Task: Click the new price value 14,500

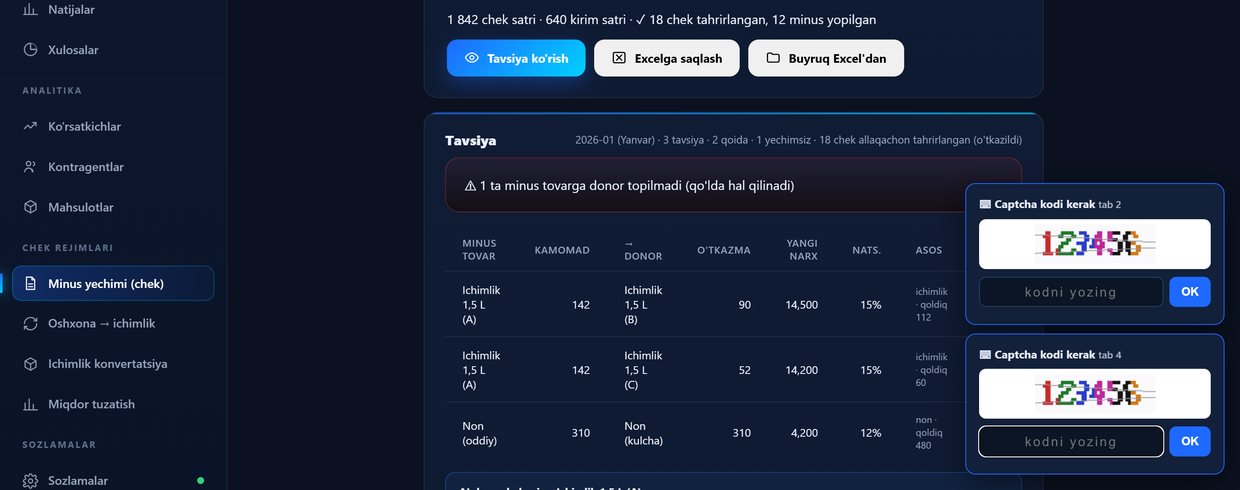Action: point(802,304)
